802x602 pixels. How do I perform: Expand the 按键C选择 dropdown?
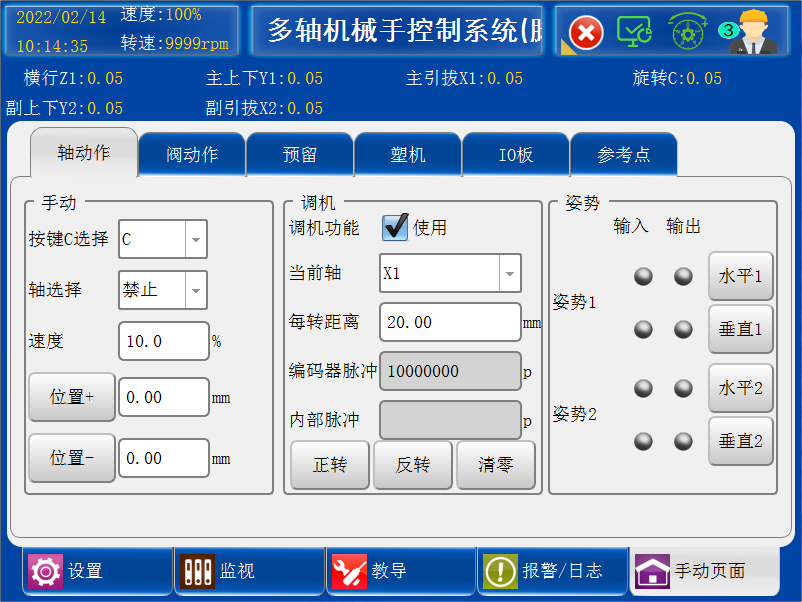(x=196, y=240)
